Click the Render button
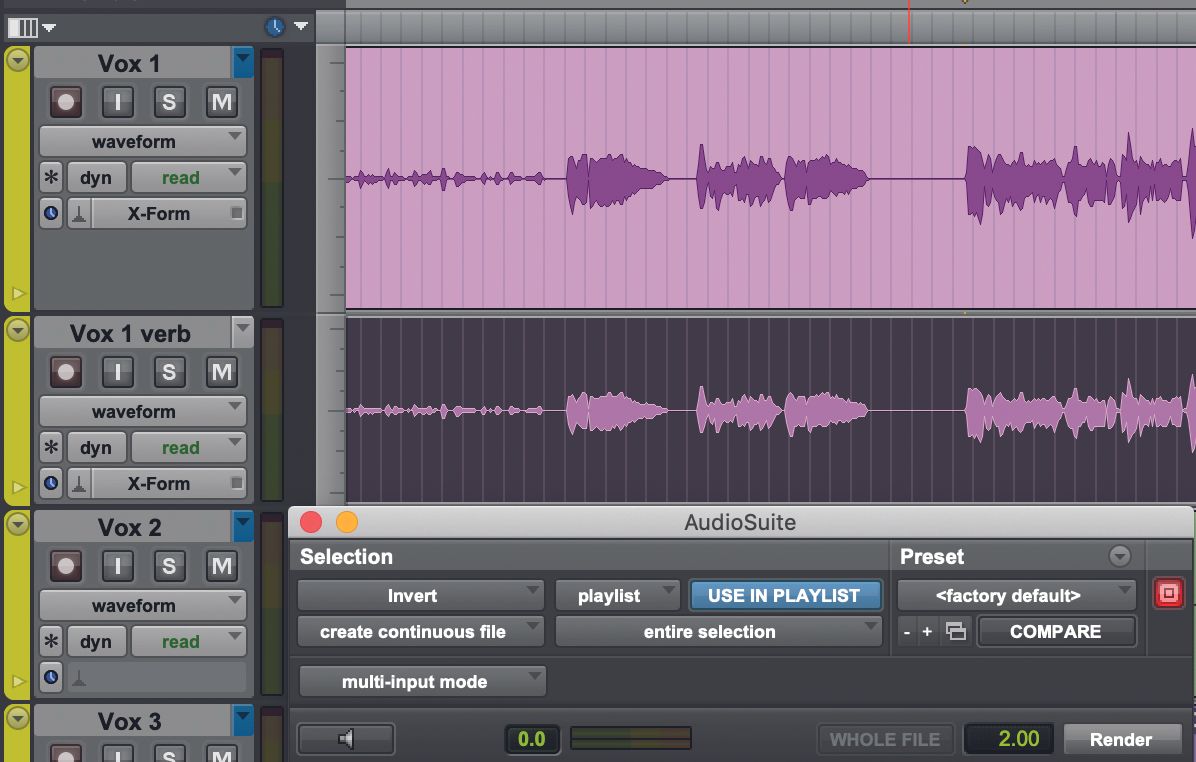 (1122, 738)
